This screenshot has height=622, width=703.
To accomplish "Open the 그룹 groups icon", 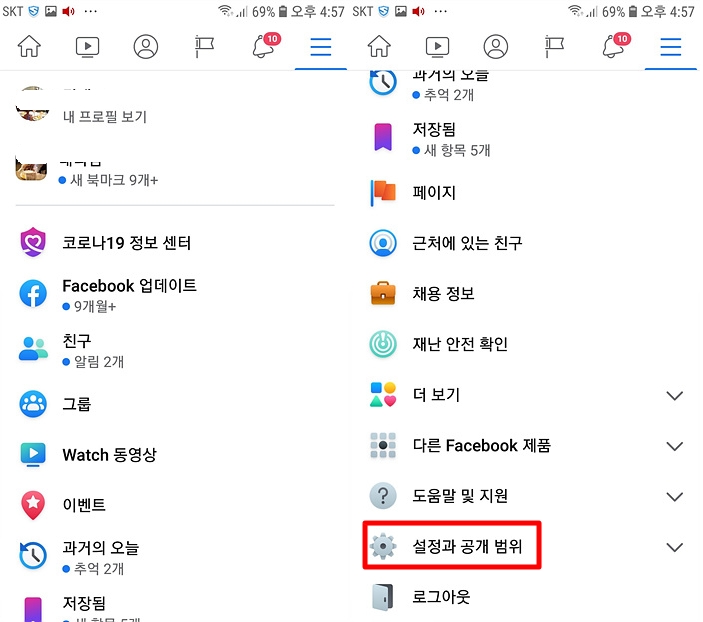I will 33,404.
